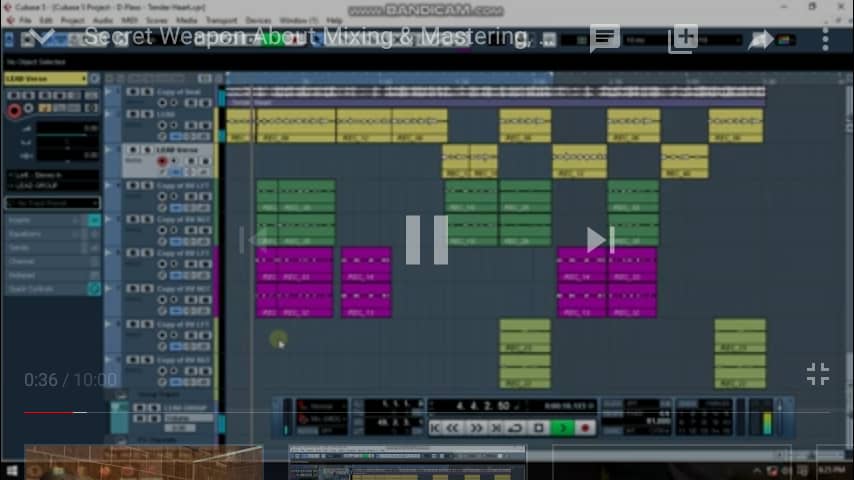Toggle the inspector's large red record enable button
This screenshot has width=854, height=480.
coord(14,111)
